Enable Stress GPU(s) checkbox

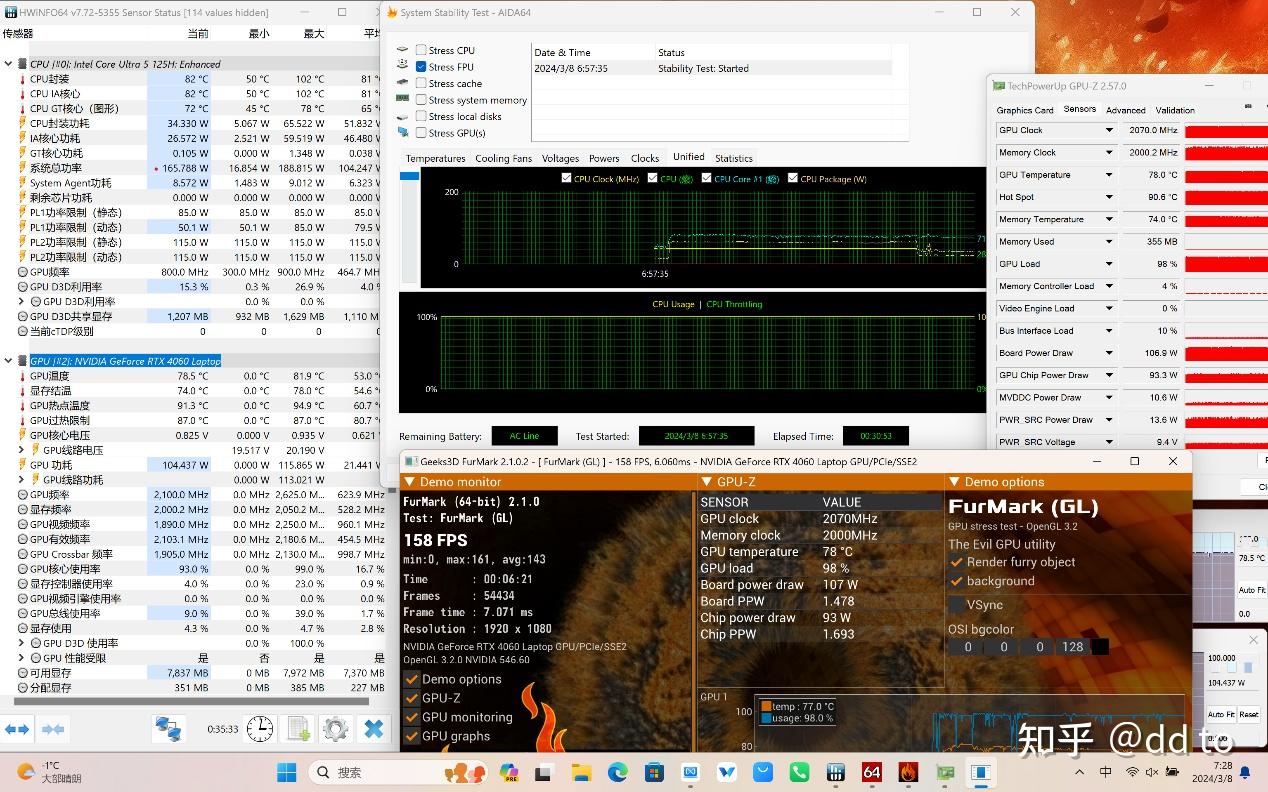[x=421, y=133]
